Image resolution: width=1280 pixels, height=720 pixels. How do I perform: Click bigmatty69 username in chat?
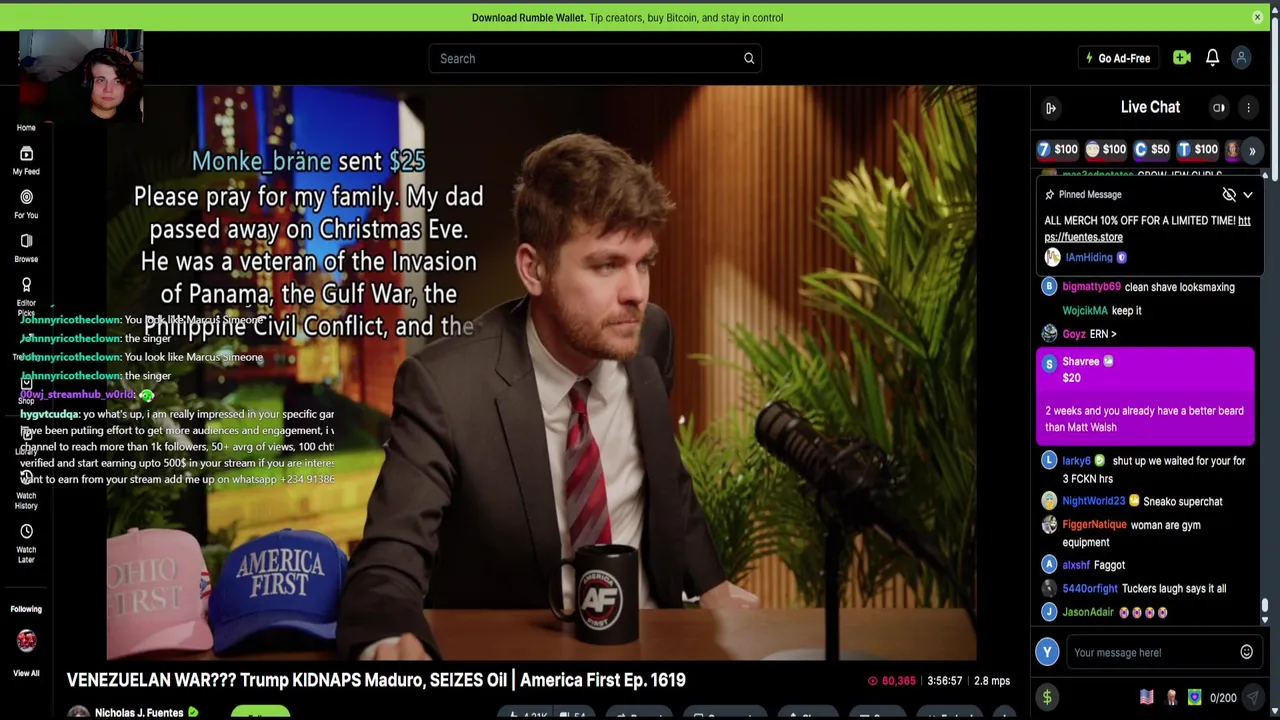tap(1091, 287)
